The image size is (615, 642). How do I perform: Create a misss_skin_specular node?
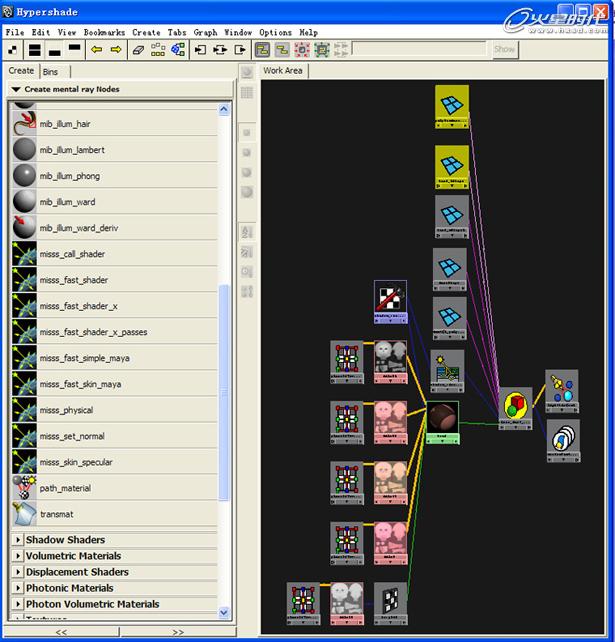pyautogui.click(x=115, y=462)
